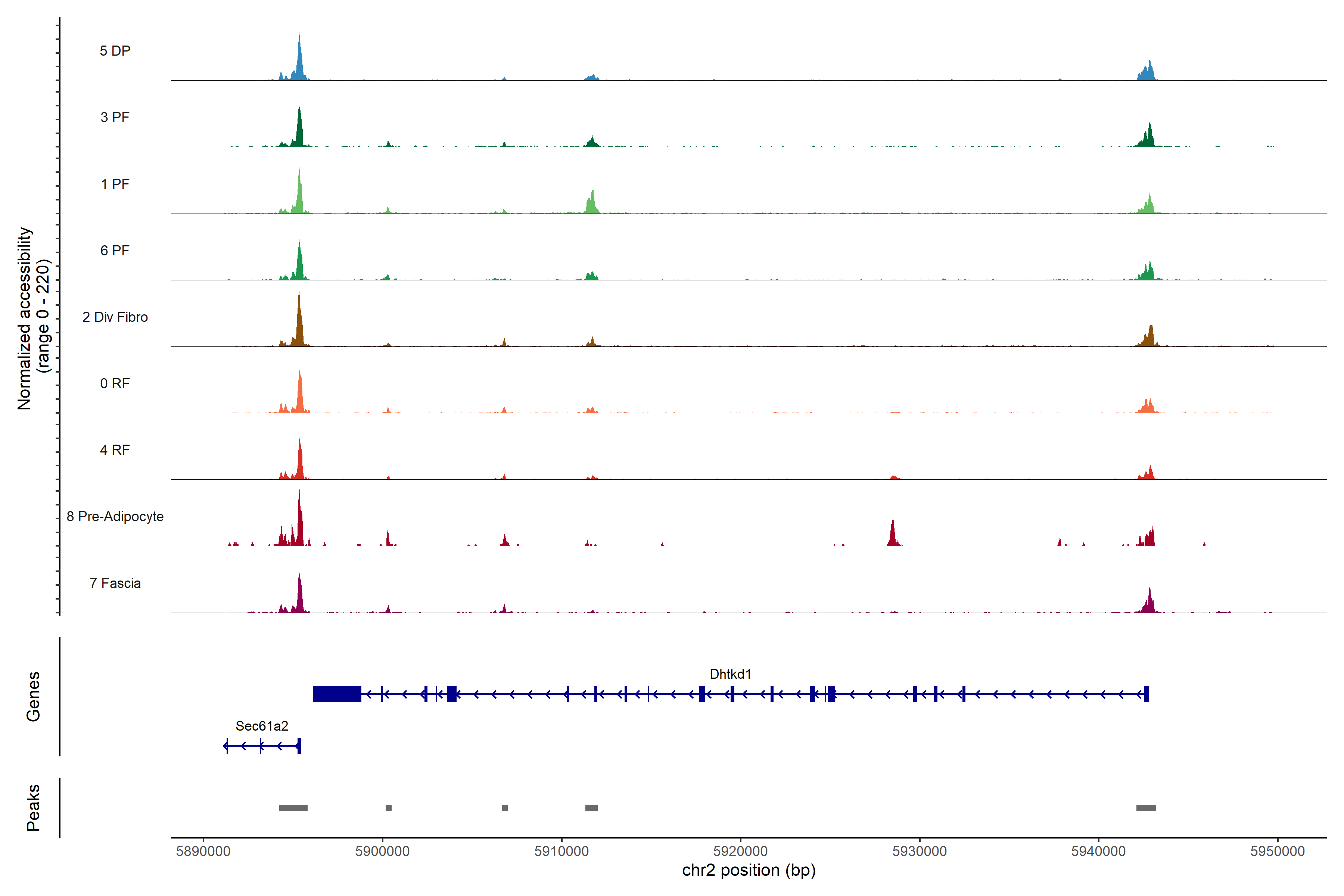Select the leftmost gray peak region bar
Screen dimensions: 1344x896
293,808
